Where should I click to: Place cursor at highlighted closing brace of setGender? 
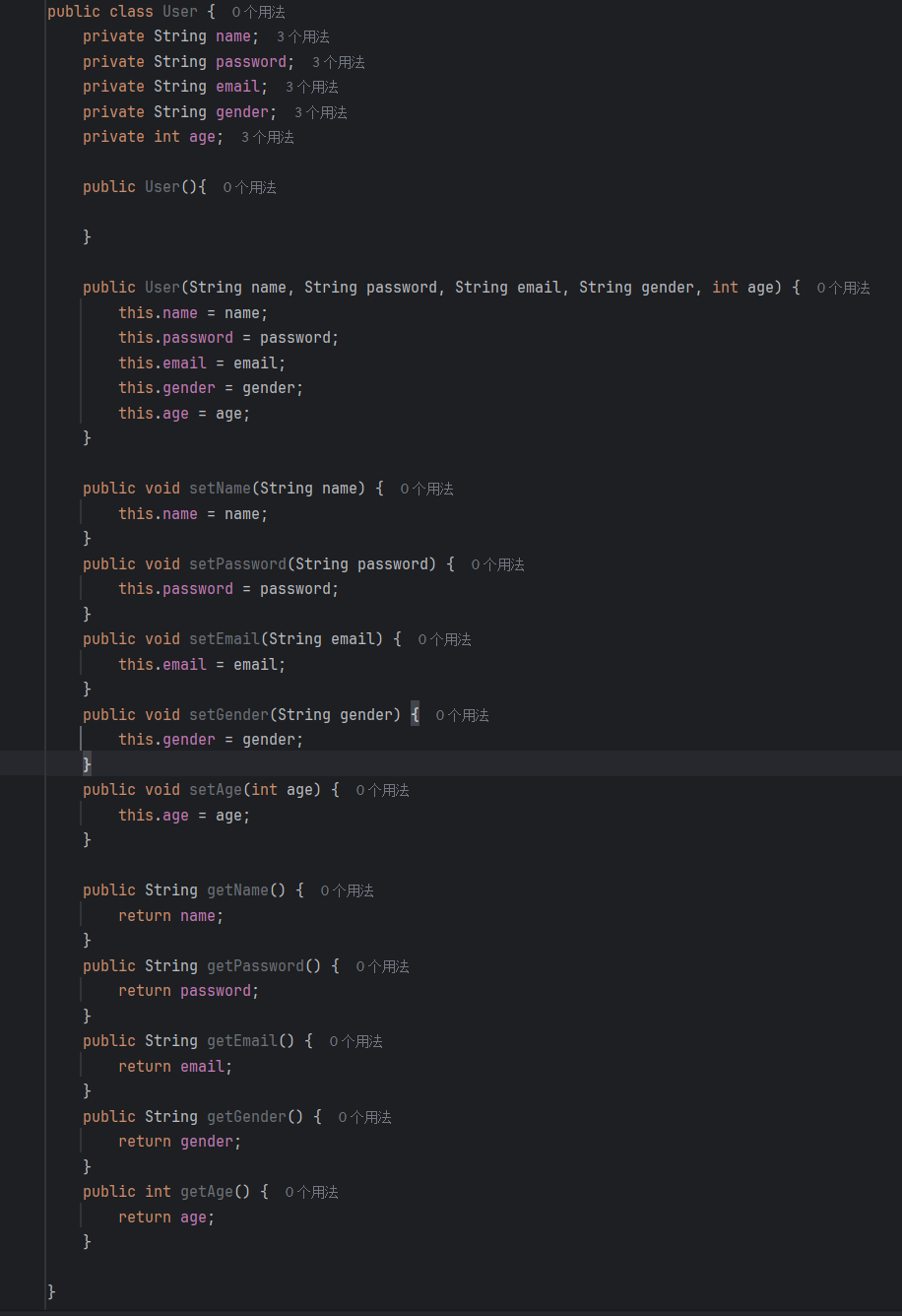point(87,764)
